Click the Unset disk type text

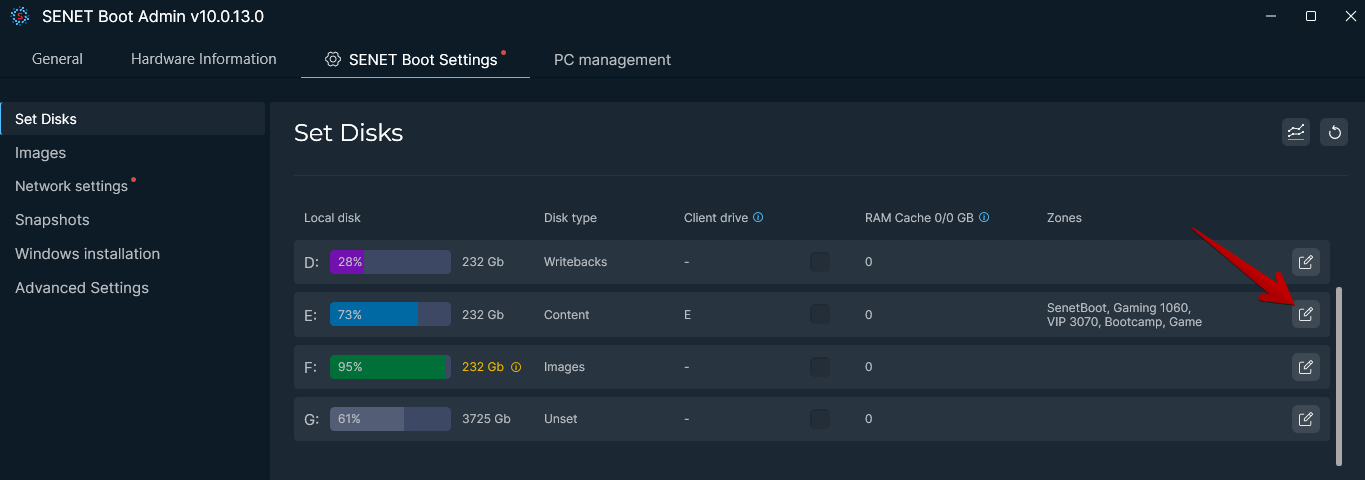click(x=560, y=419)
